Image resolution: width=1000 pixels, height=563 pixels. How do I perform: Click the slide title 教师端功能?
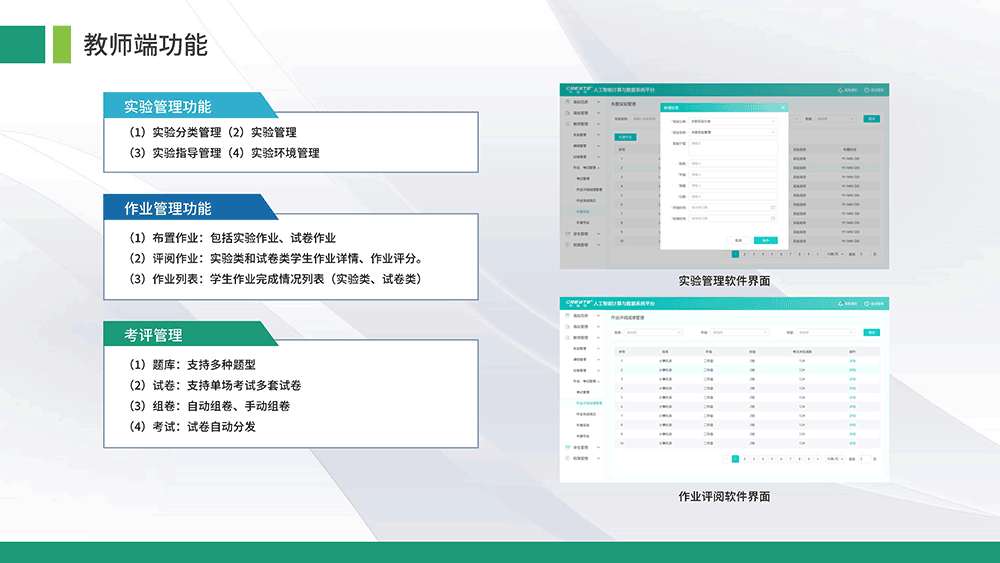coord(145,45)
